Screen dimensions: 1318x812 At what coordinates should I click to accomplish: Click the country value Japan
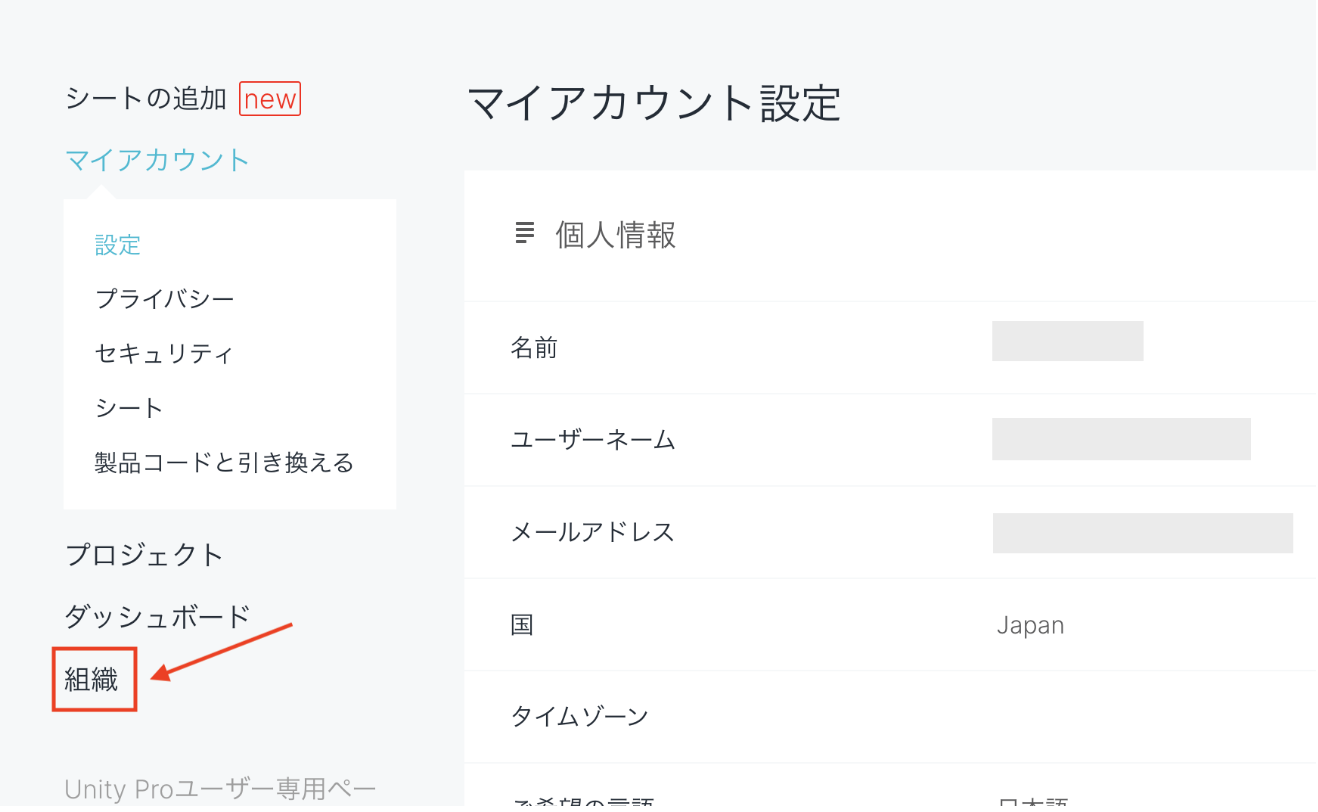(x=1030, y=626)
